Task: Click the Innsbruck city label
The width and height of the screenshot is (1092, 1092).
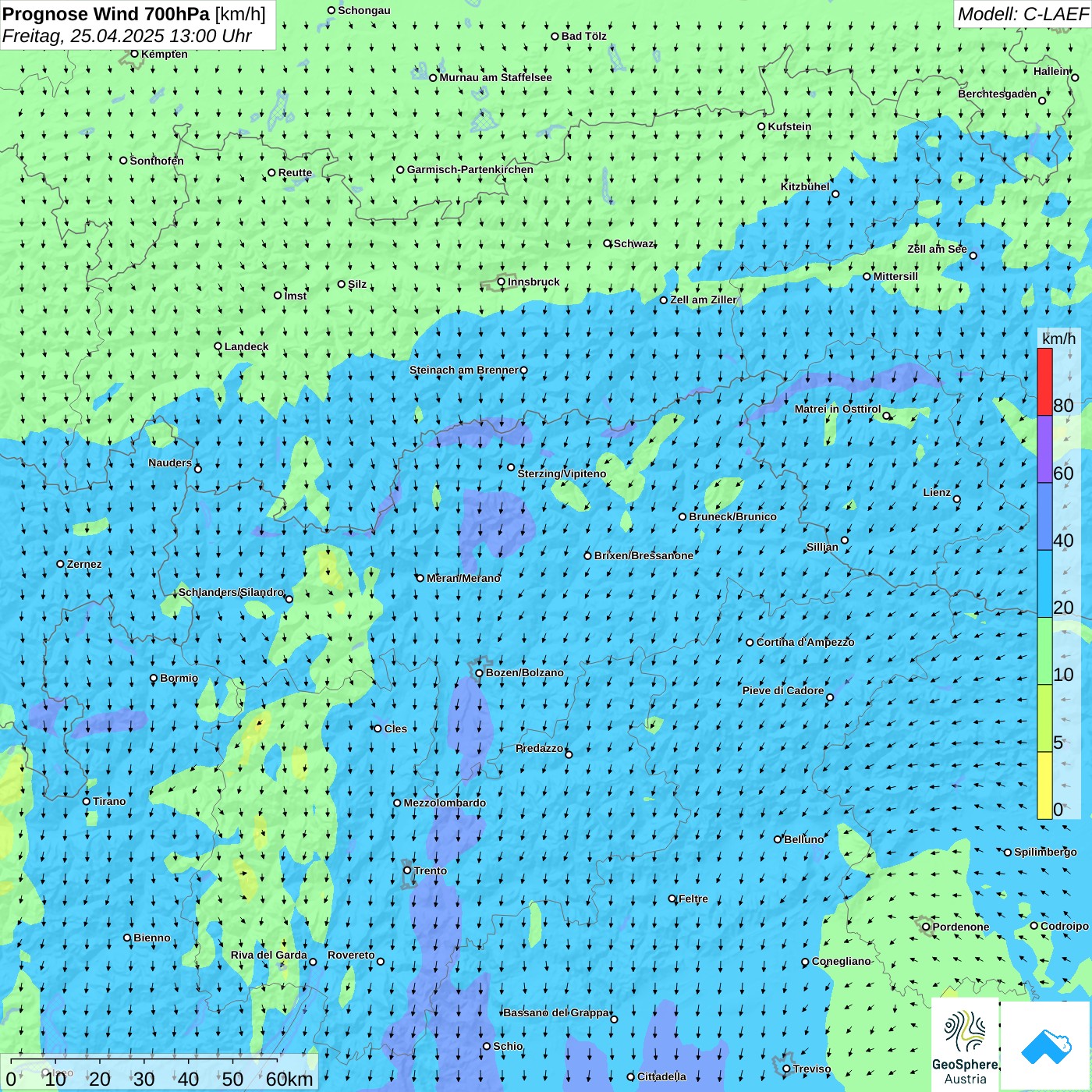Action: [x=534, y=282]
